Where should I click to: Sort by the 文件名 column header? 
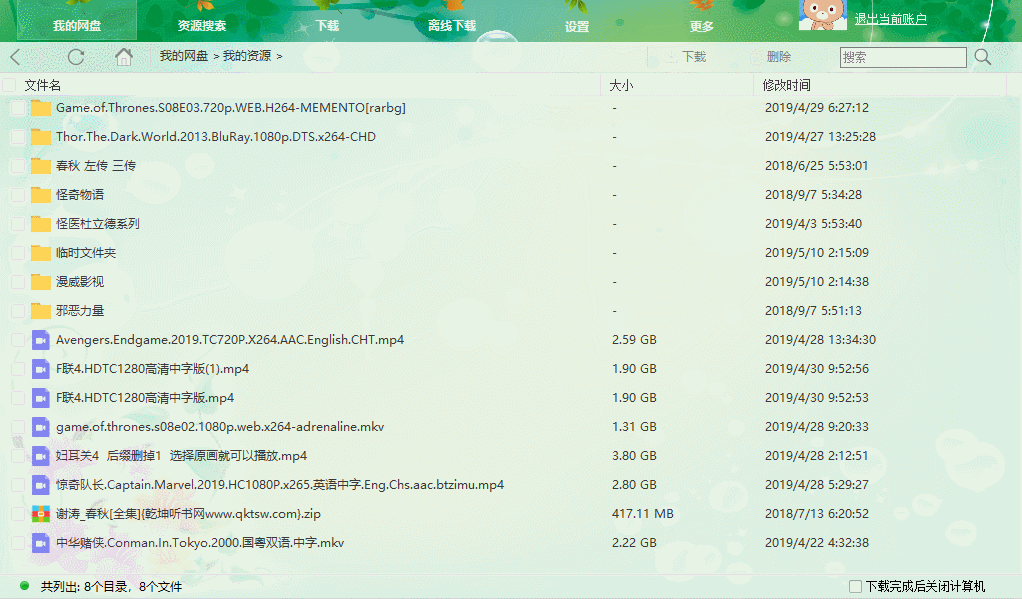coord(42,85)
